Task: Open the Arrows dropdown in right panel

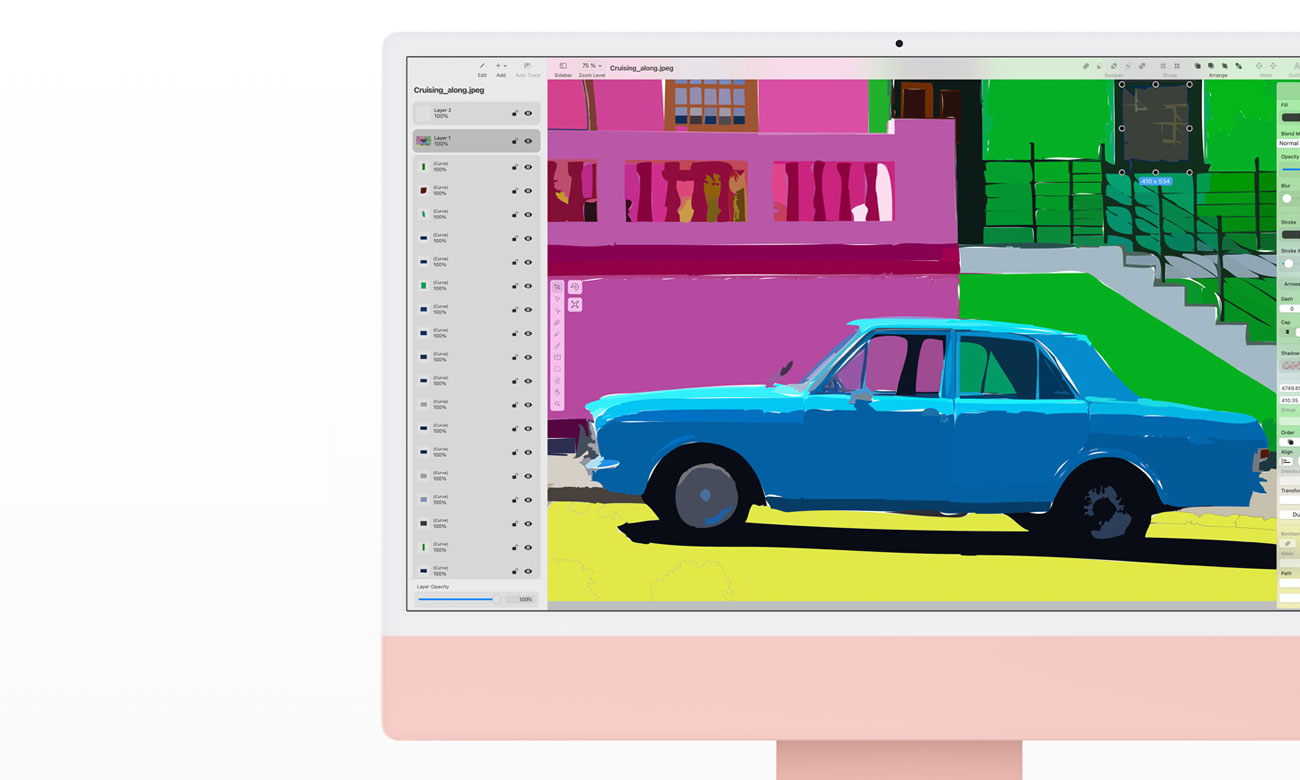Action: (1291, 284)
